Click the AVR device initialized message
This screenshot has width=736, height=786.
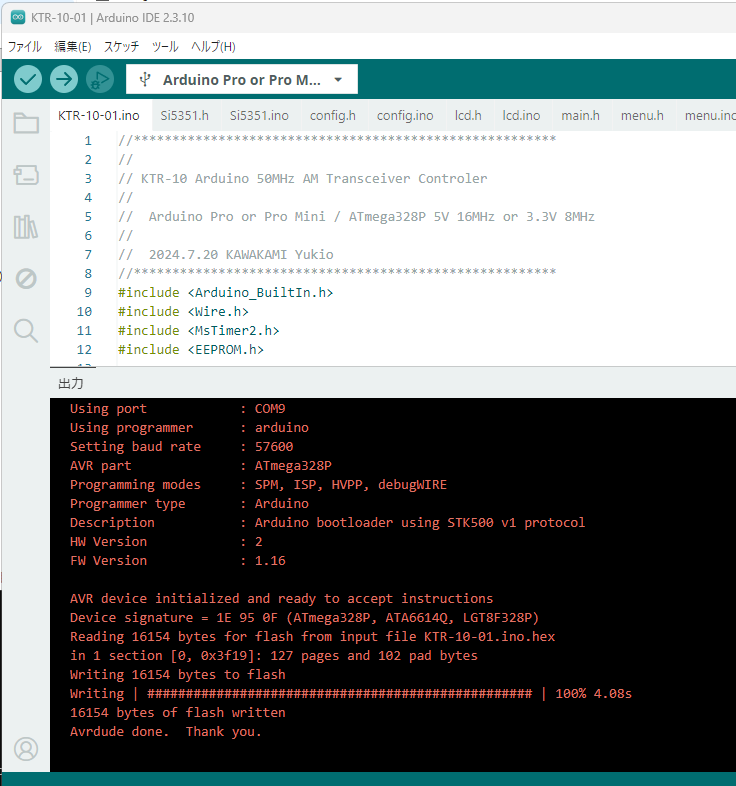(281, 599)
